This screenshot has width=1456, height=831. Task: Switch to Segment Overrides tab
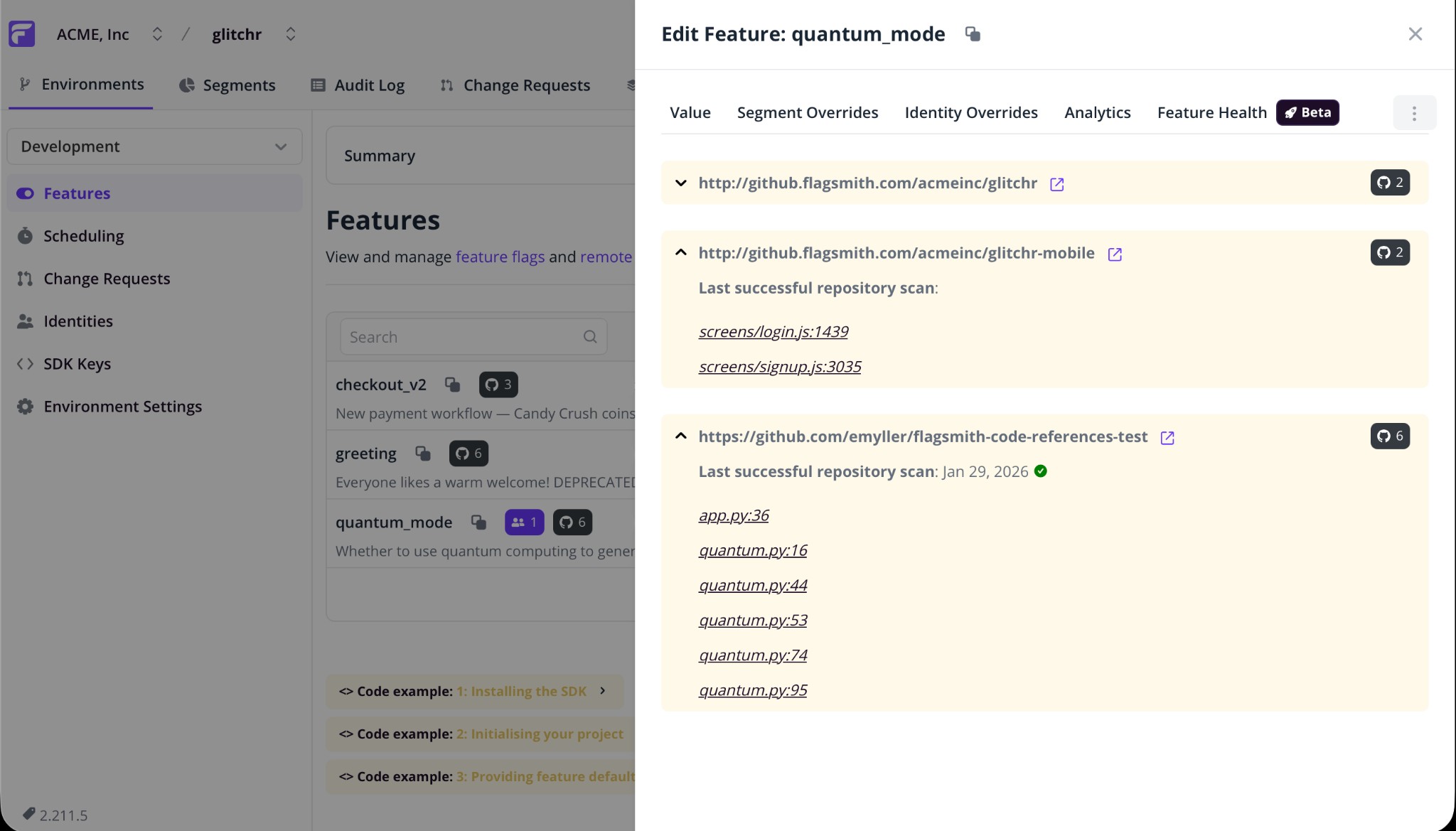807,113
